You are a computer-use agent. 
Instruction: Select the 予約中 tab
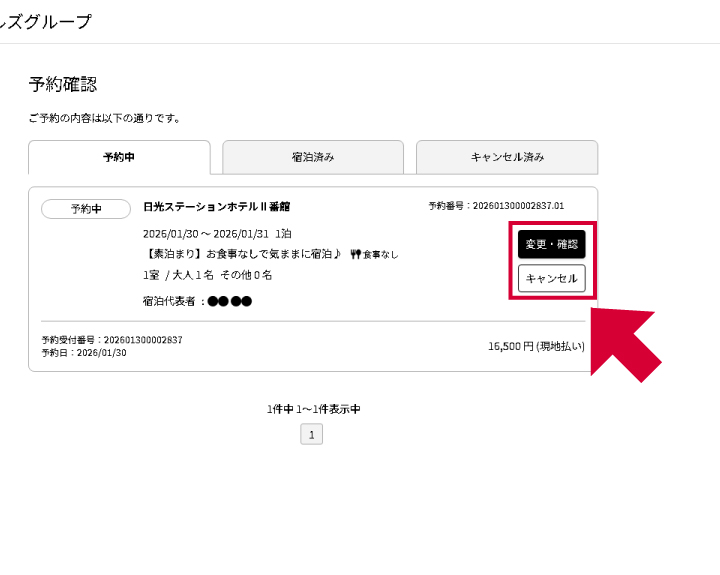click(119, 158)
